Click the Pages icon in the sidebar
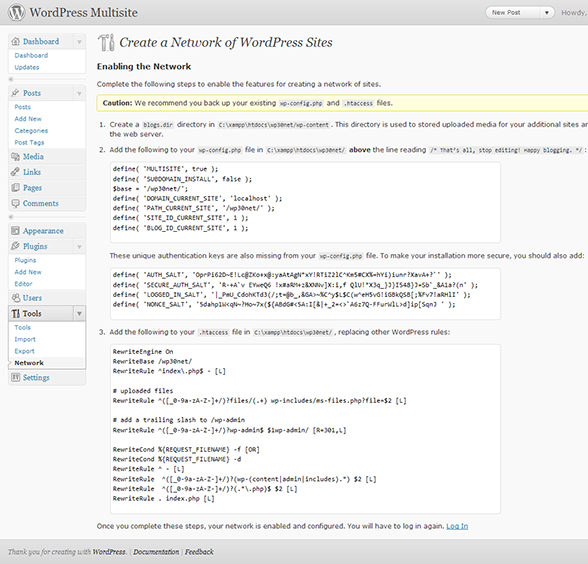The width and height of the screenshot is (588, 564). coord(15,188)
